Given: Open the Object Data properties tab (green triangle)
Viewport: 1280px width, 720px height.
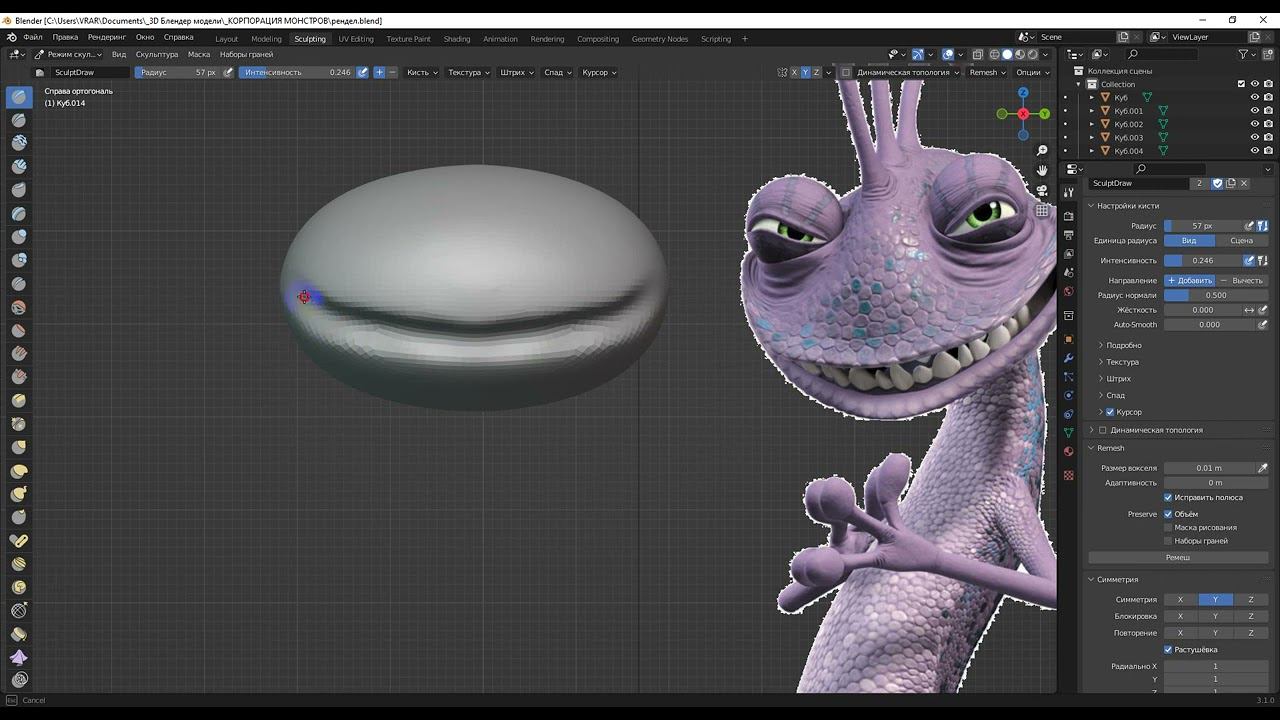Looking at the screenshot, I should coord(1068,433).
